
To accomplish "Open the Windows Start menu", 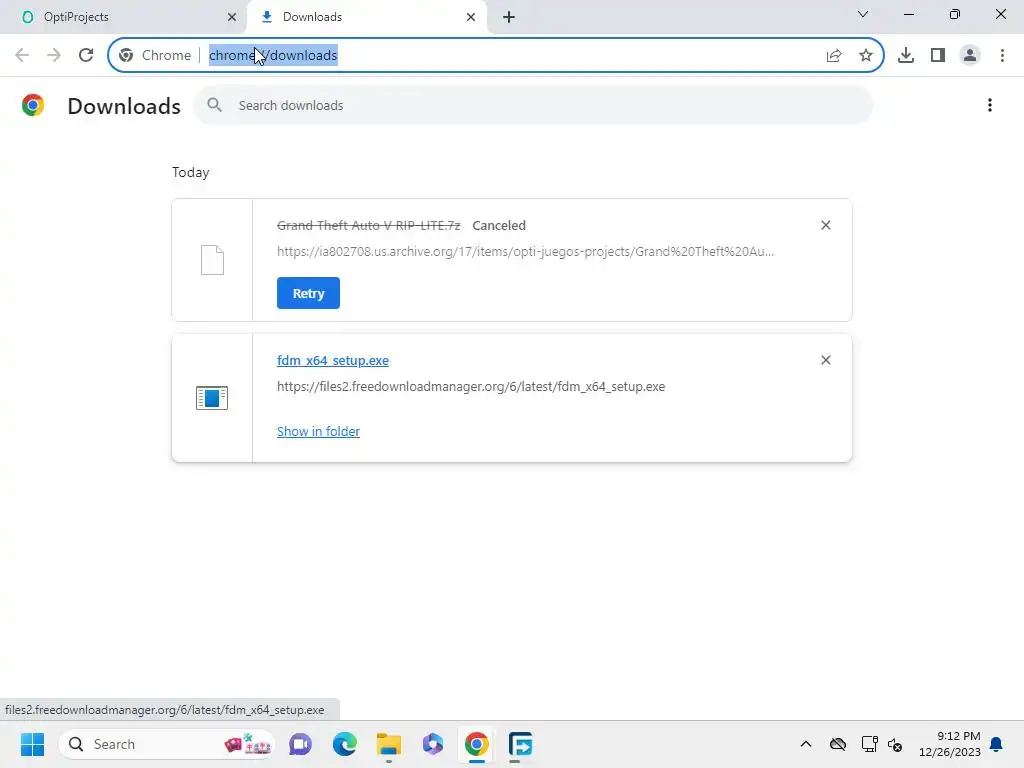I will click(x=32, y=744).
